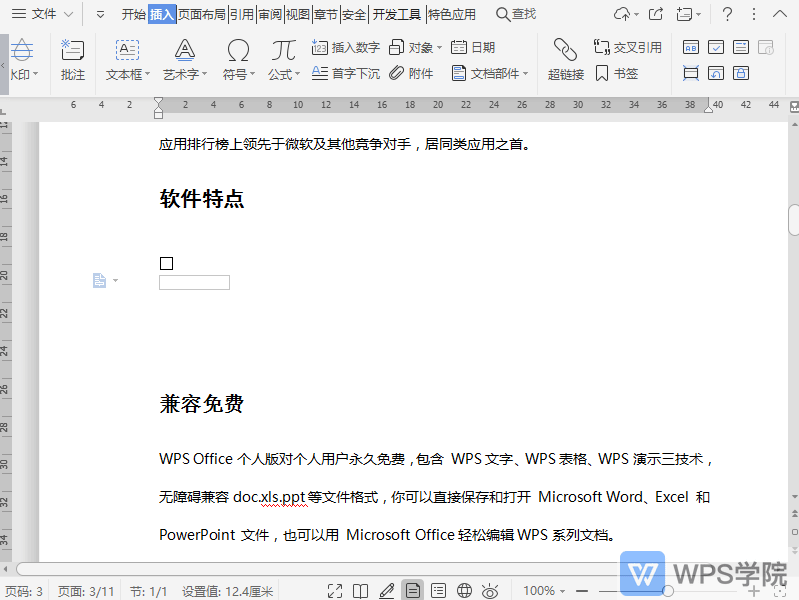Switch to web layout globe icon

click(464, 591)
